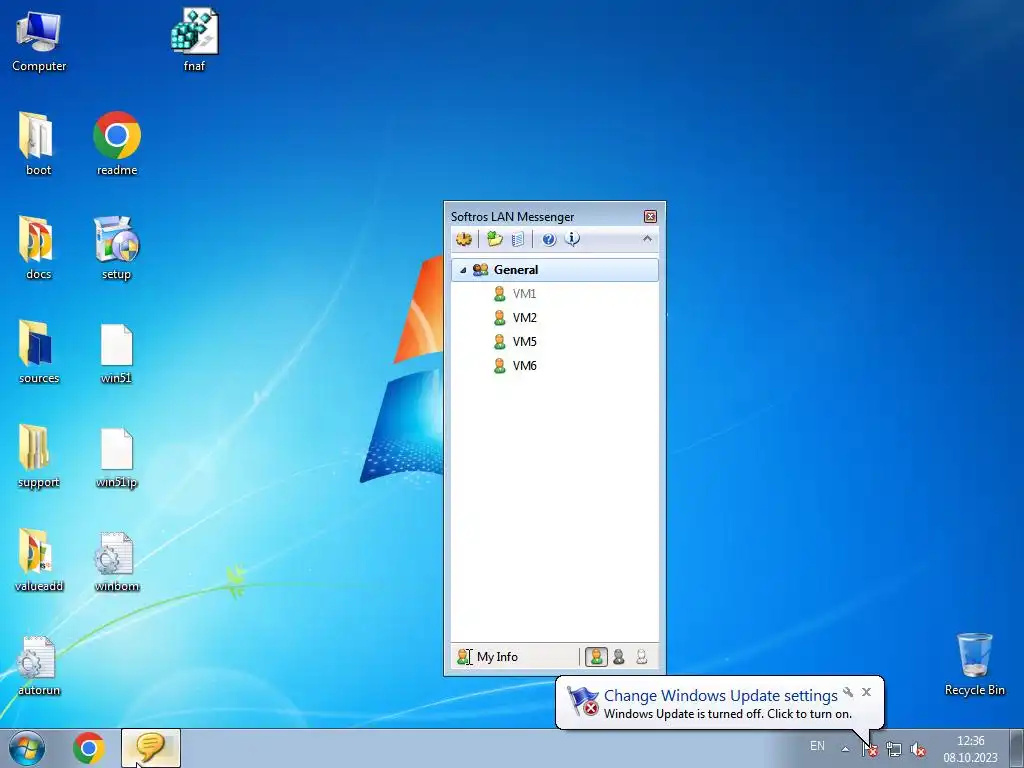The width and height of the screenshot is (1024, 768).
Task: Close the Softros LAN Messenger window
Action: [650, 217]
